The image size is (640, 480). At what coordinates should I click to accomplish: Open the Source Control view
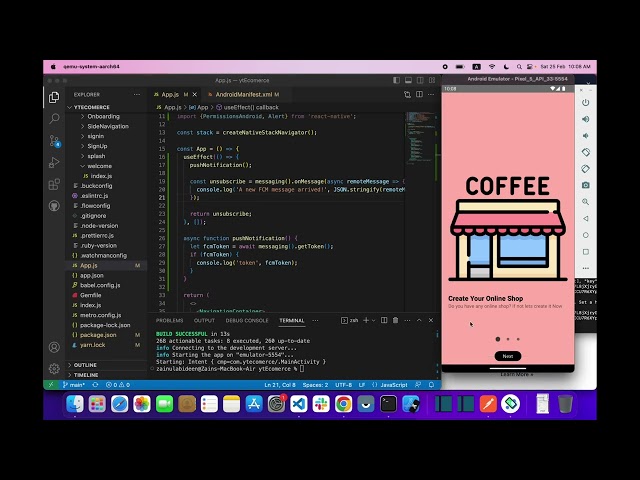click(54, 141)
